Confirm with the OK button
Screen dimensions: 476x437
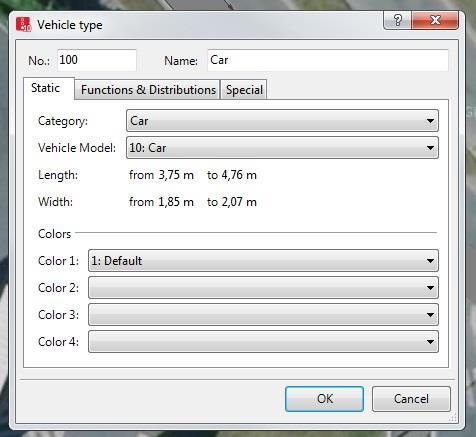click(324, 399)
